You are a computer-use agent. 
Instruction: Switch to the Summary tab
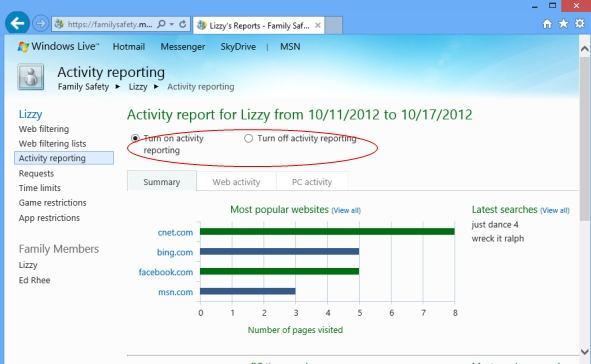tap(162, 182)
